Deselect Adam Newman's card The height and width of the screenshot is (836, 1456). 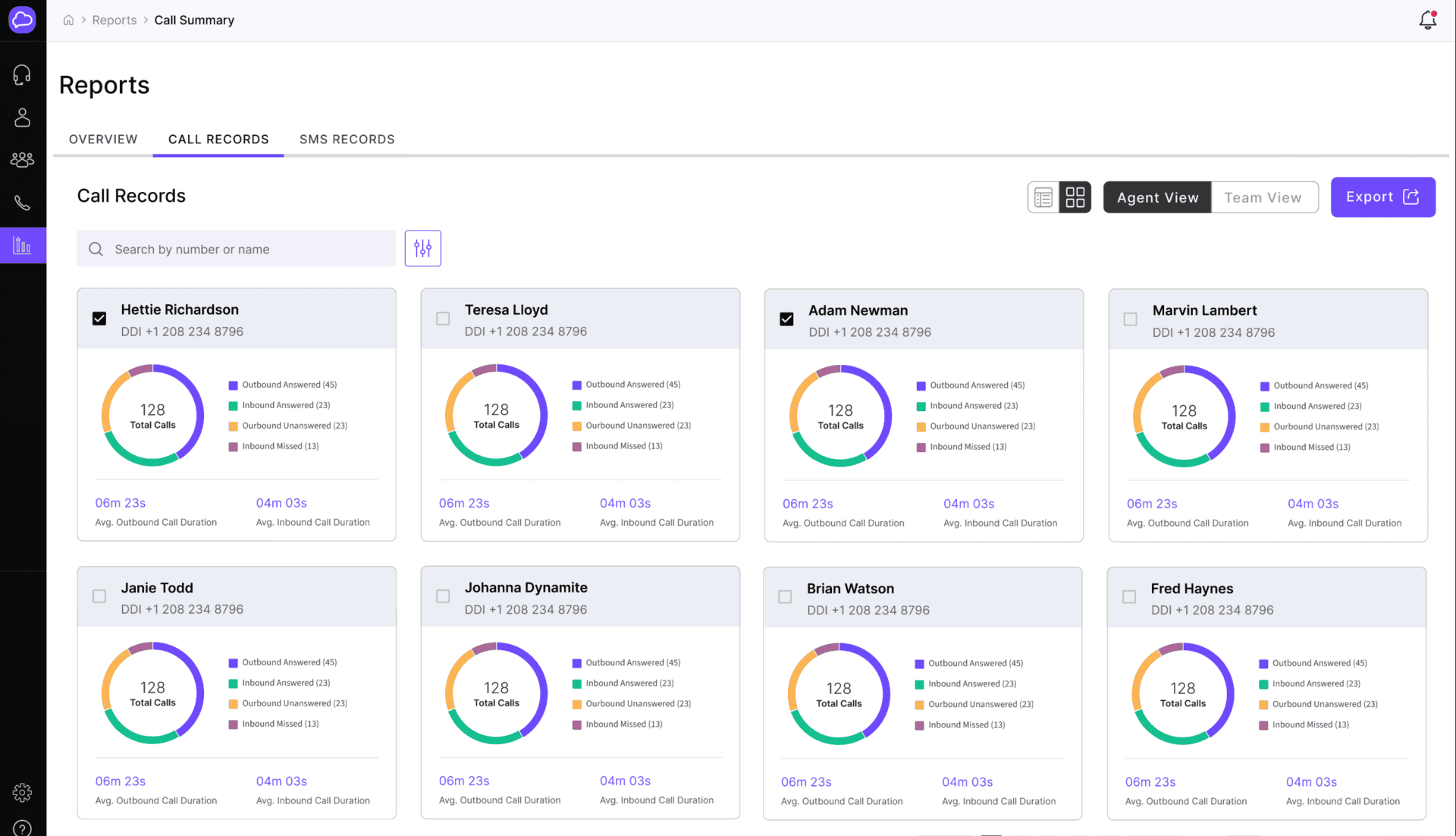coord(786,319)
